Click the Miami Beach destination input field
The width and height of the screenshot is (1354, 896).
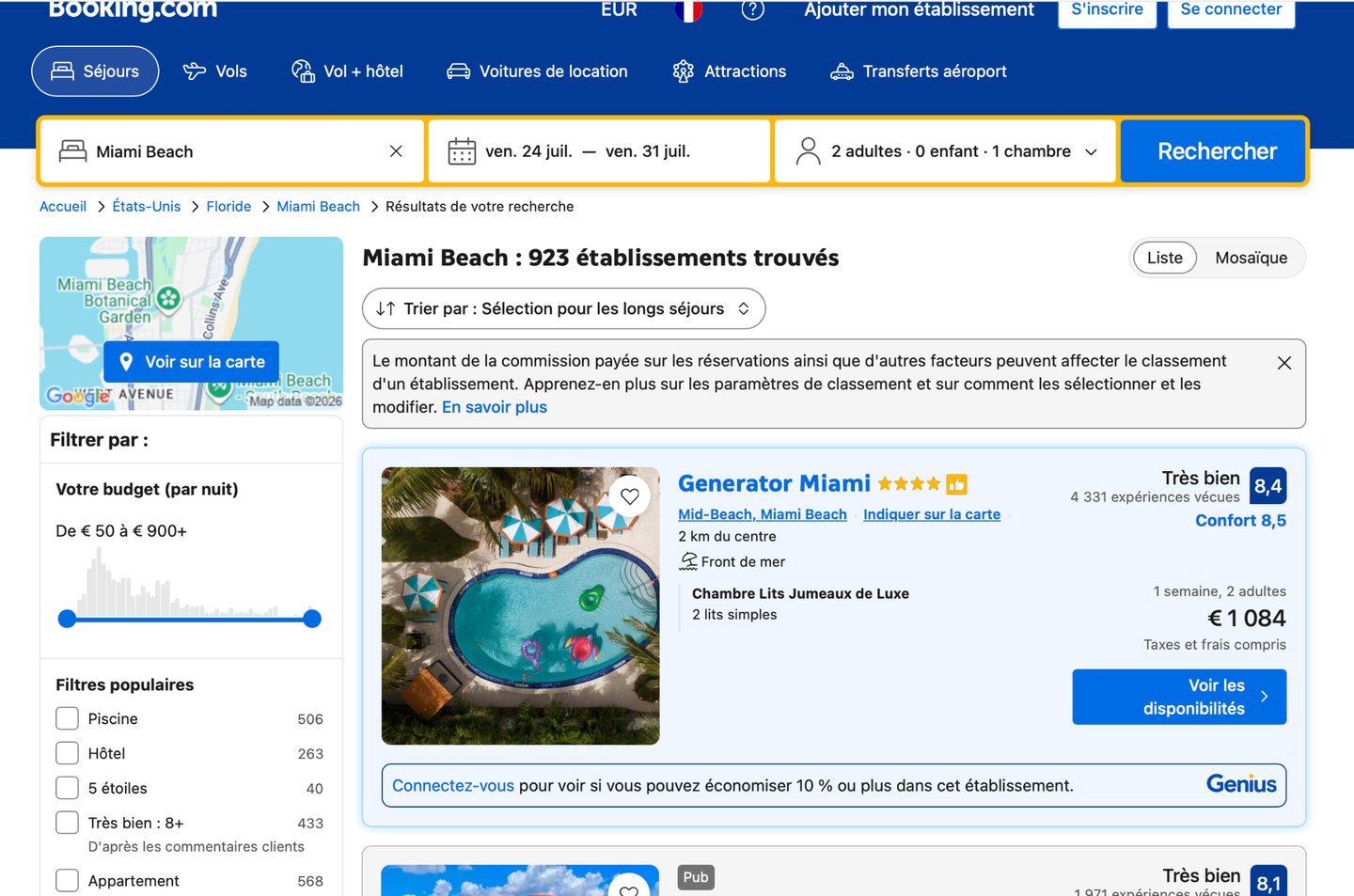point(231,151)
